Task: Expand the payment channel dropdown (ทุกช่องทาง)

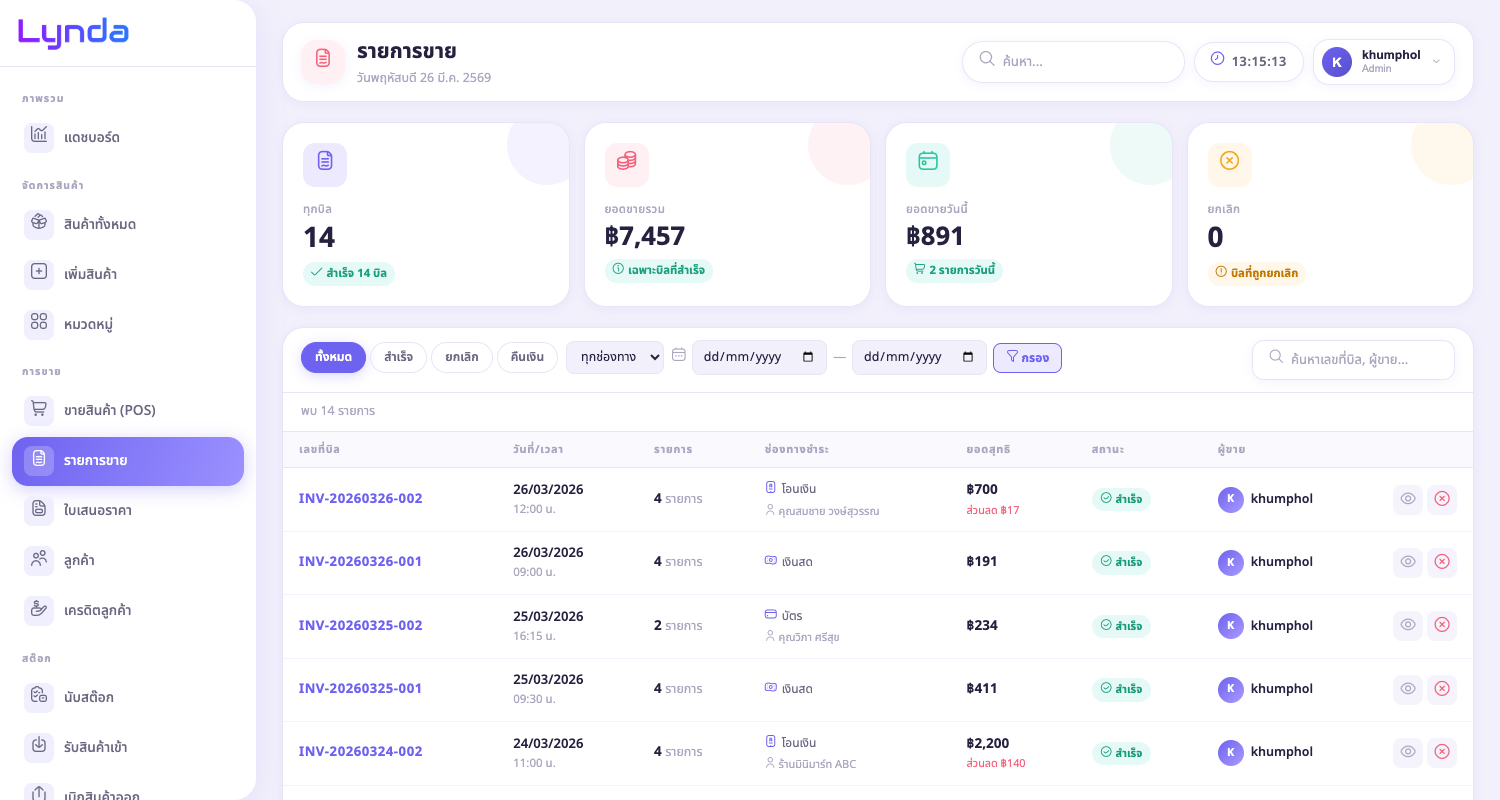Action: coord(614,357)
